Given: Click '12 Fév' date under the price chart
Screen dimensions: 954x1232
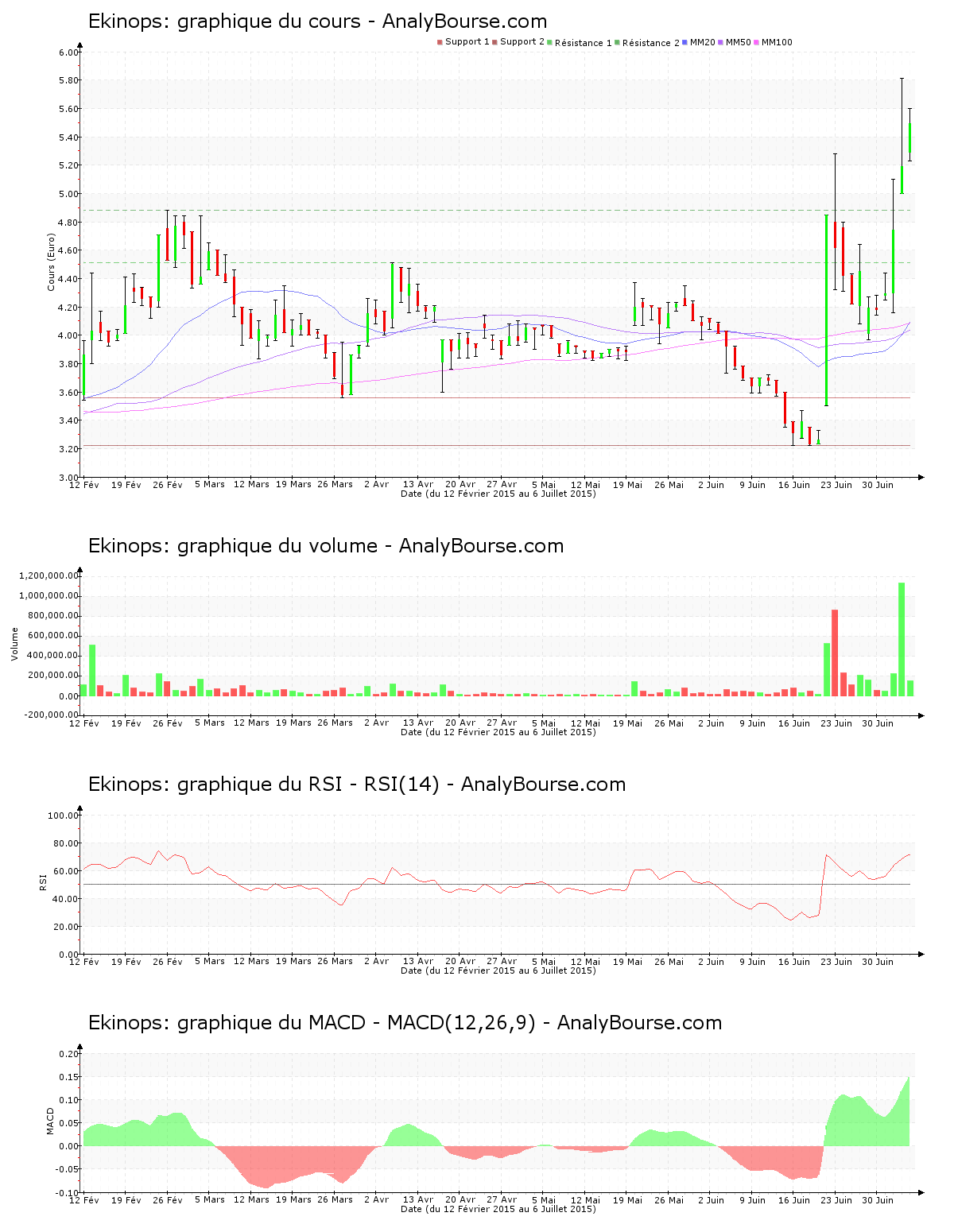Looking at the screenshot, I should tap(84, 485).
